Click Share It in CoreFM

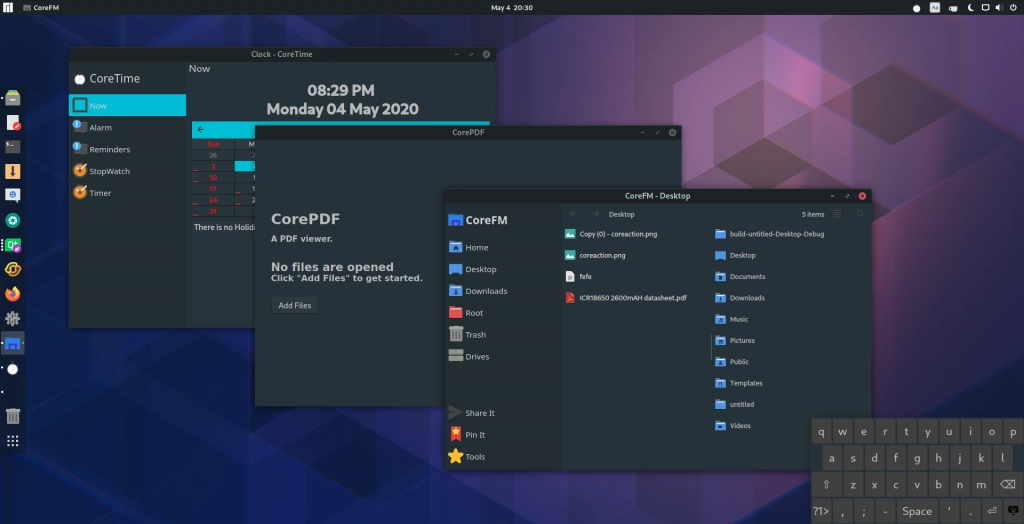point(479,413)
